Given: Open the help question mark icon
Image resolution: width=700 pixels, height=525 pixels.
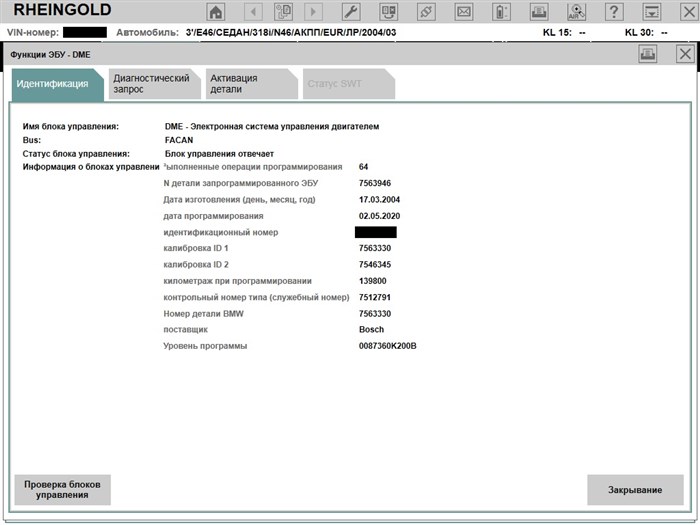Looking at the screenshot, I should coord(614,12).
